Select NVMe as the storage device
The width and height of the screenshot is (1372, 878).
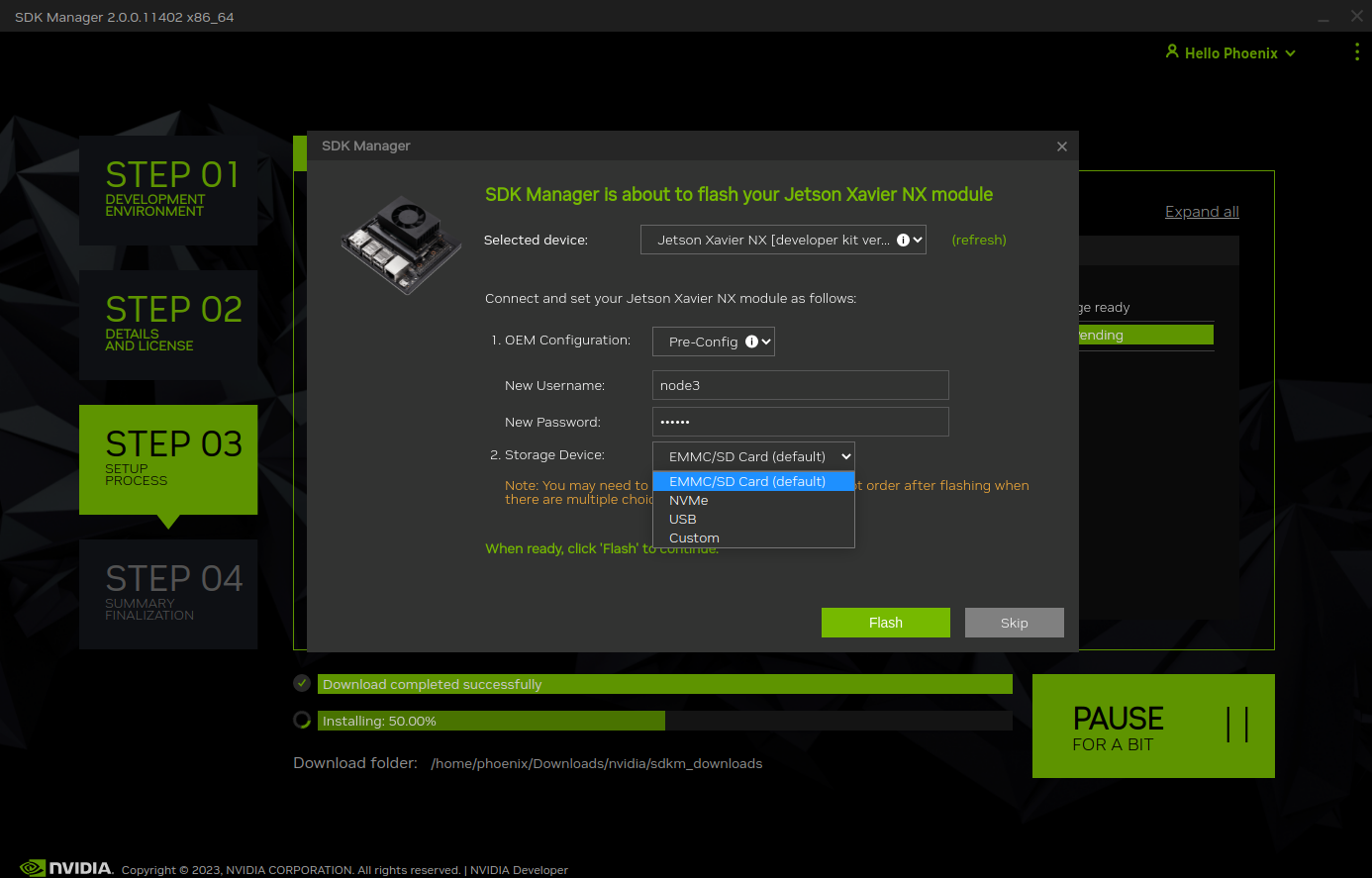(x=753, y=500)
